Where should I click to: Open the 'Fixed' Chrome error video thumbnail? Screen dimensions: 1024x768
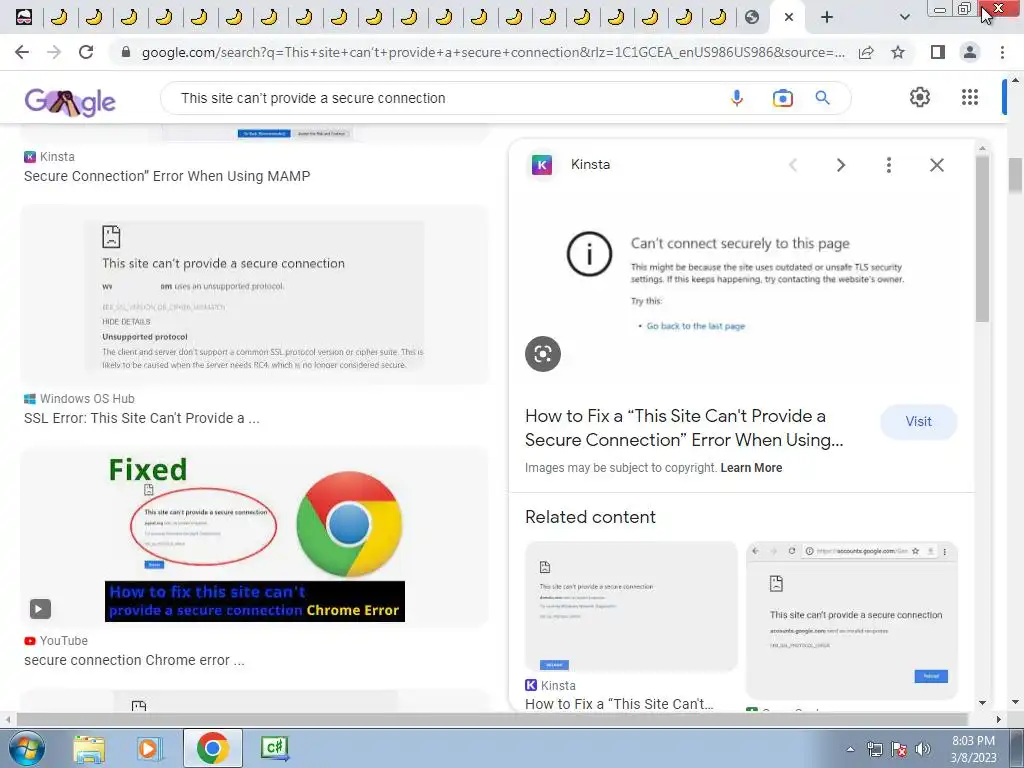pos(255,537)
